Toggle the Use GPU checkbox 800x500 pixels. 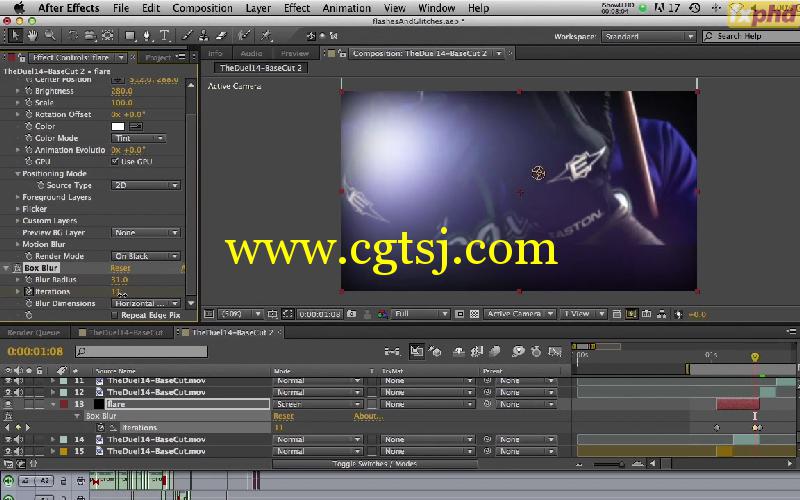[115, 161]
